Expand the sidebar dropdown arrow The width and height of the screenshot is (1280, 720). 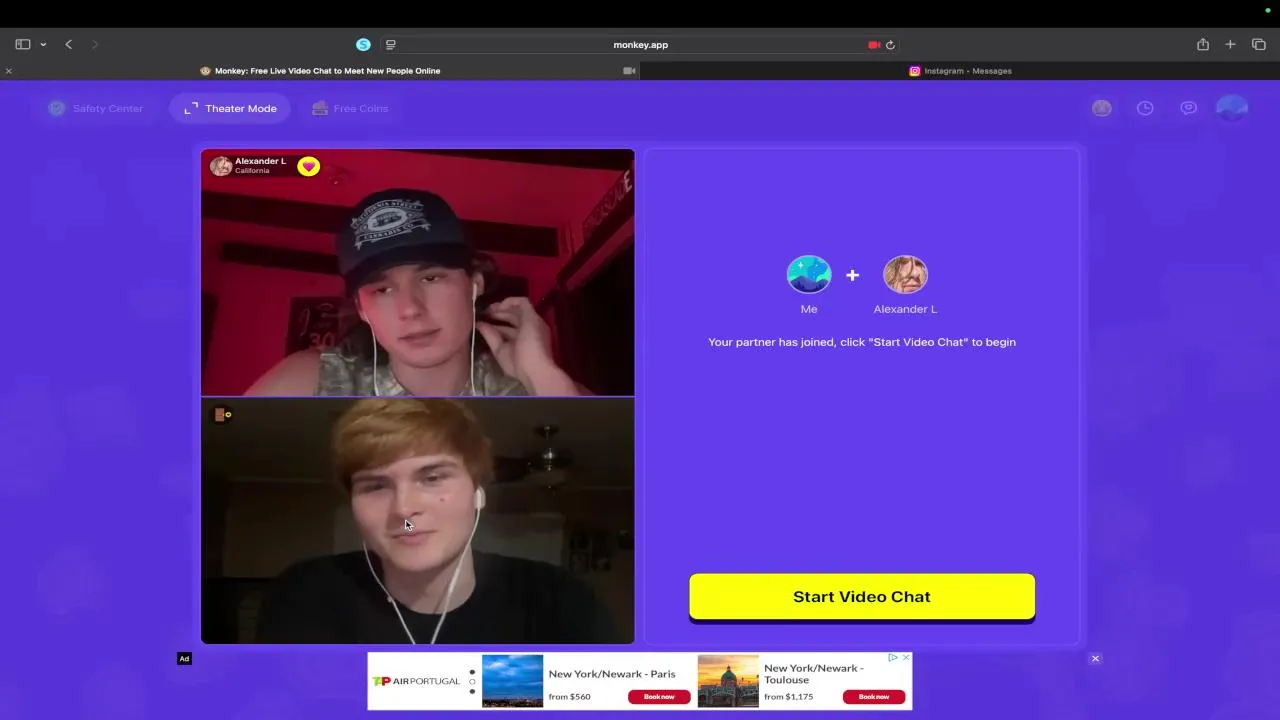point(43,44)
